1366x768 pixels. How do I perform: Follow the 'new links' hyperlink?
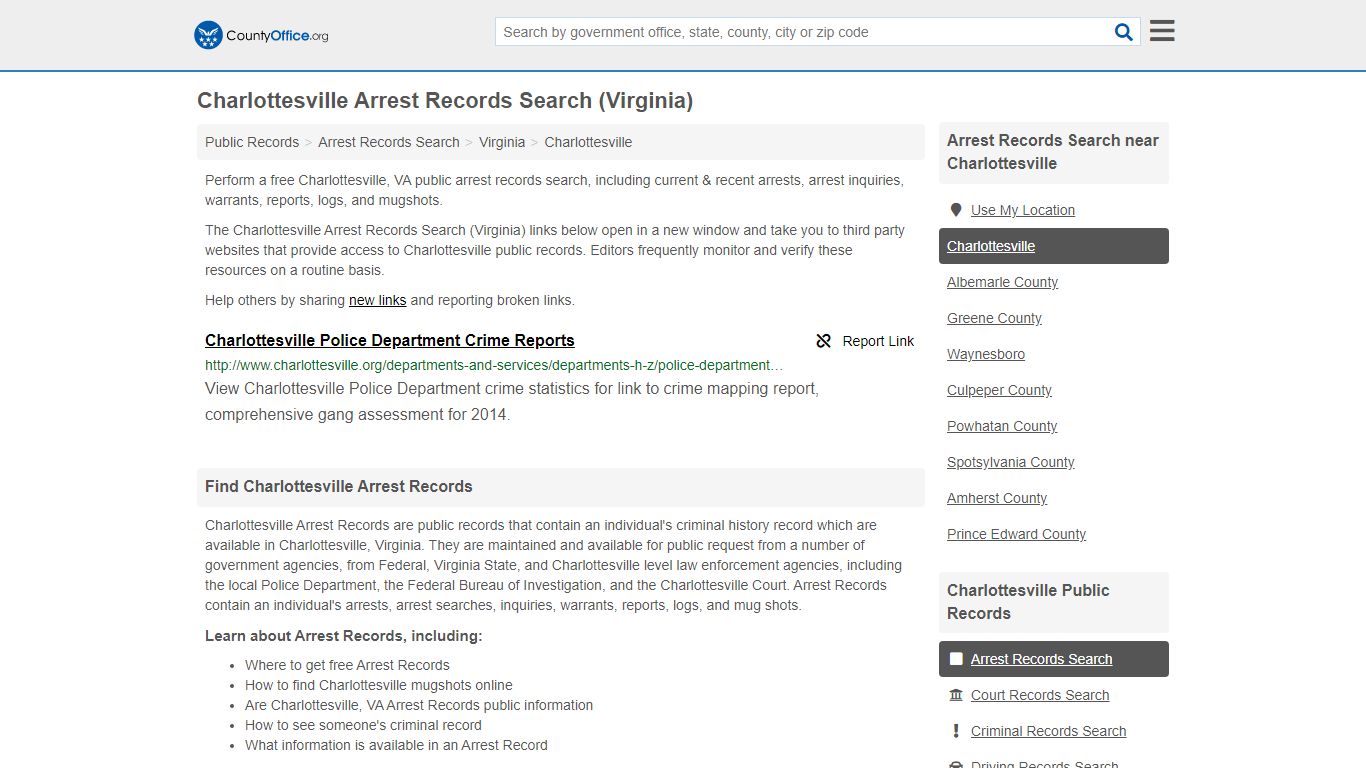click(377, 300)
